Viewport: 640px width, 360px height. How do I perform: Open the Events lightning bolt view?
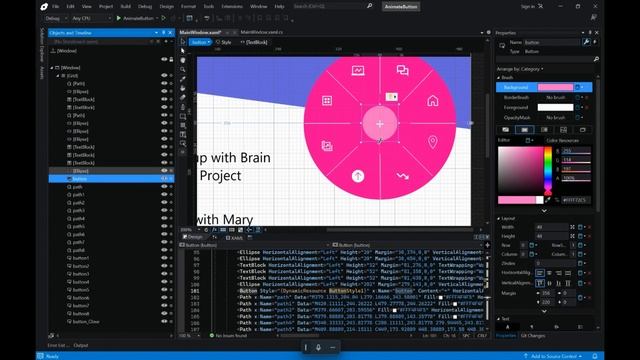point(595,42)
